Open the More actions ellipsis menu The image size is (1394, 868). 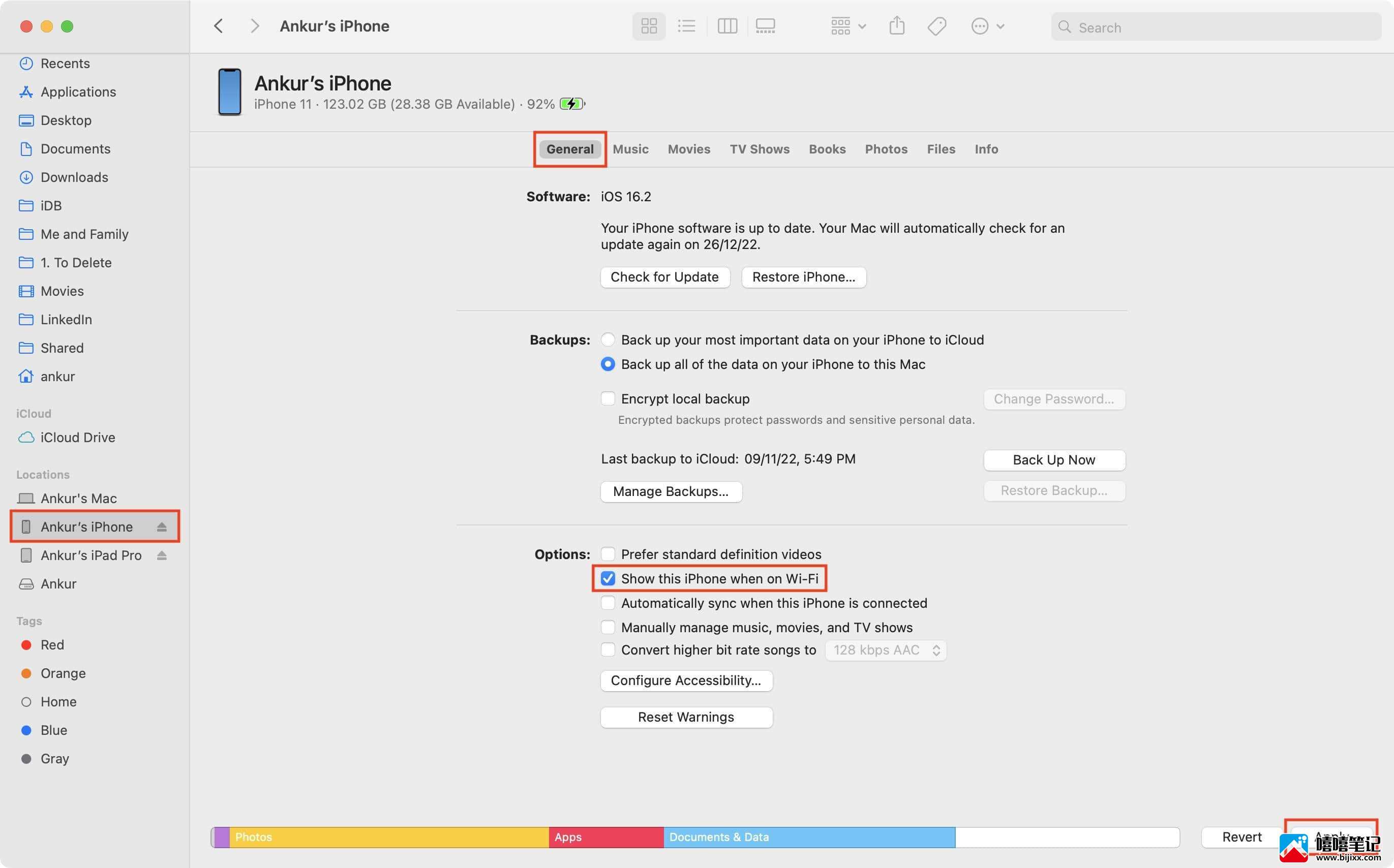click(x=987, y=26)
